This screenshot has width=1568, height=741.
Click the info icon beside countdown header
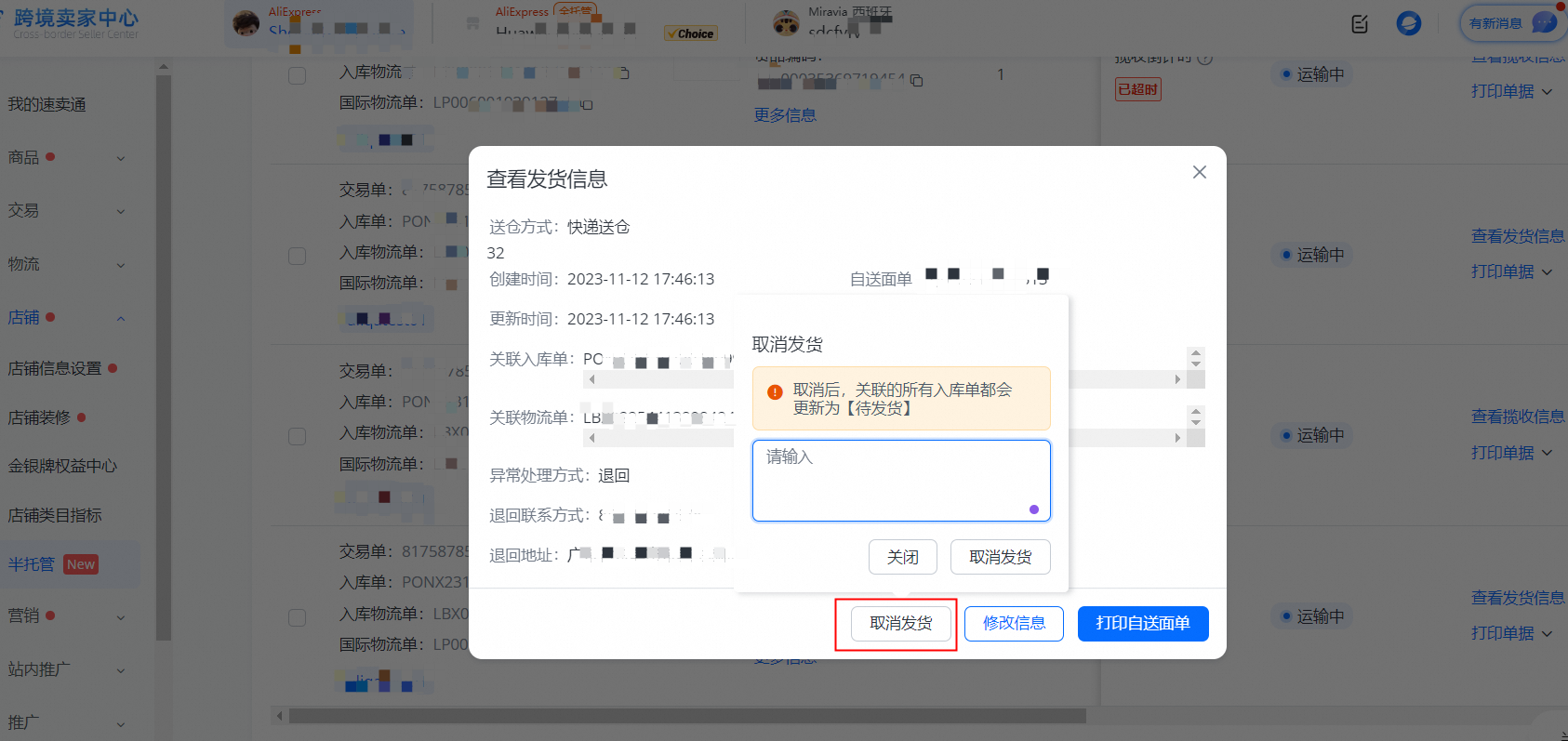(1205, 59)
